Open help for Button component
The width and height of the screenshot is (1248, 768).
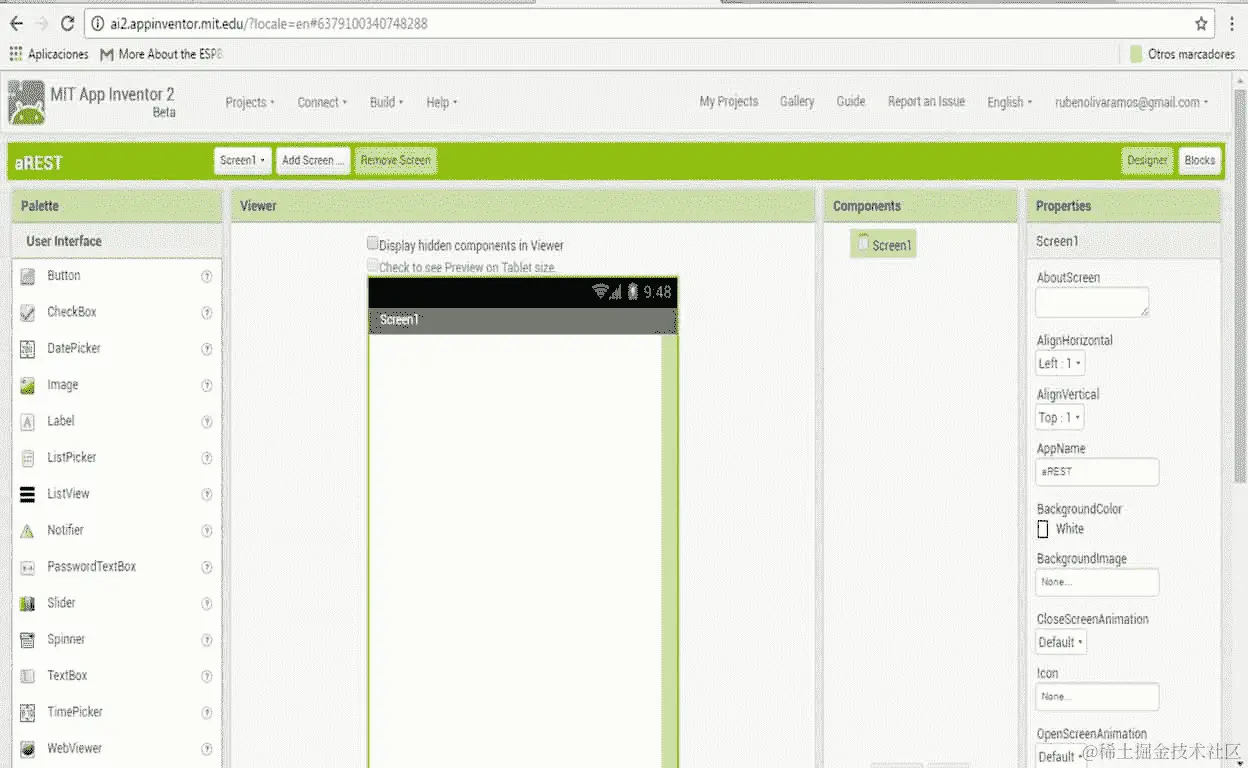click(x=207, y=276)
